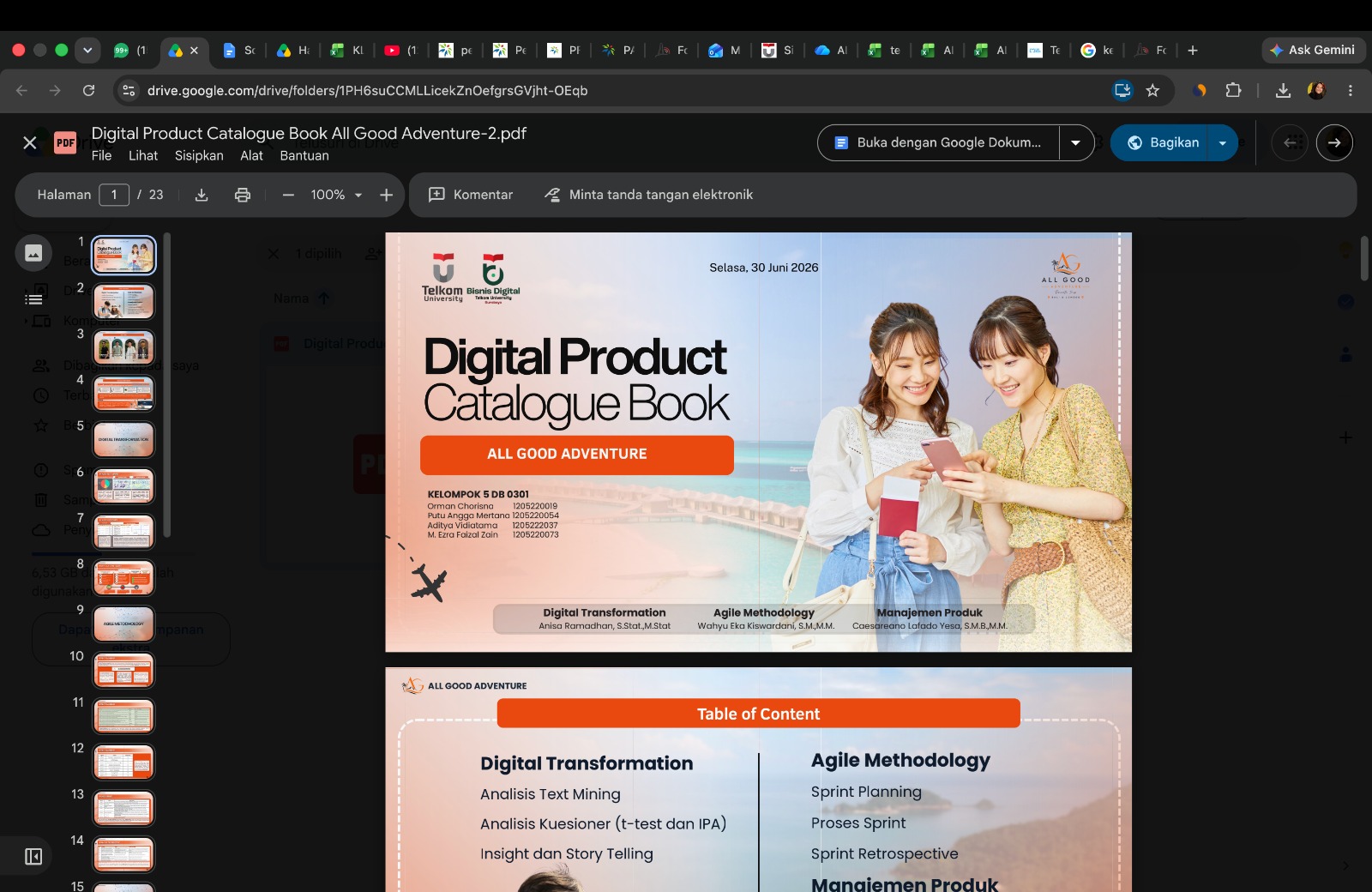Open with Buka dengan Google Dokumen

click(938, 142)
